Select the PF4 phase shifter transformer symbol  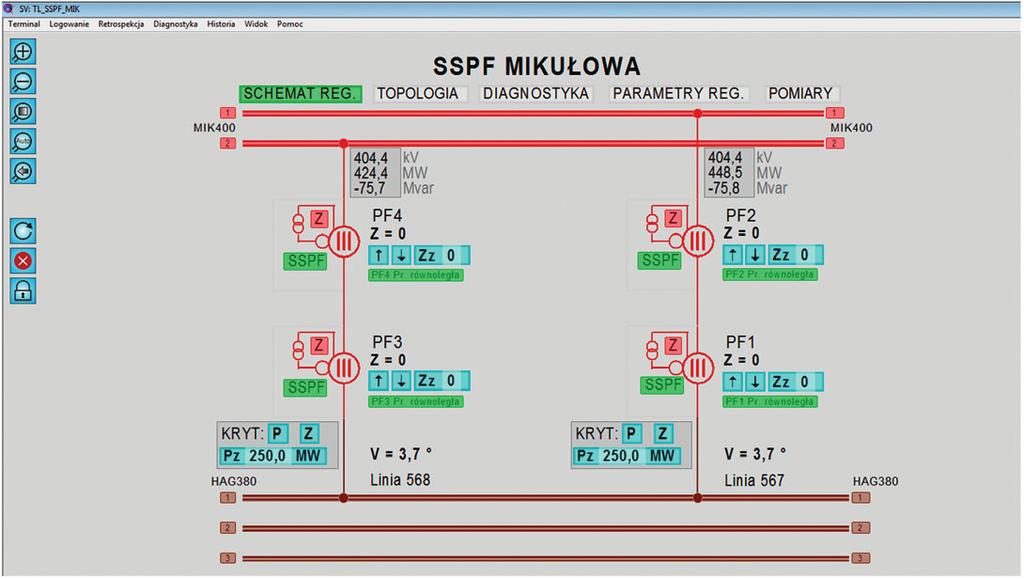coord(344,242)
